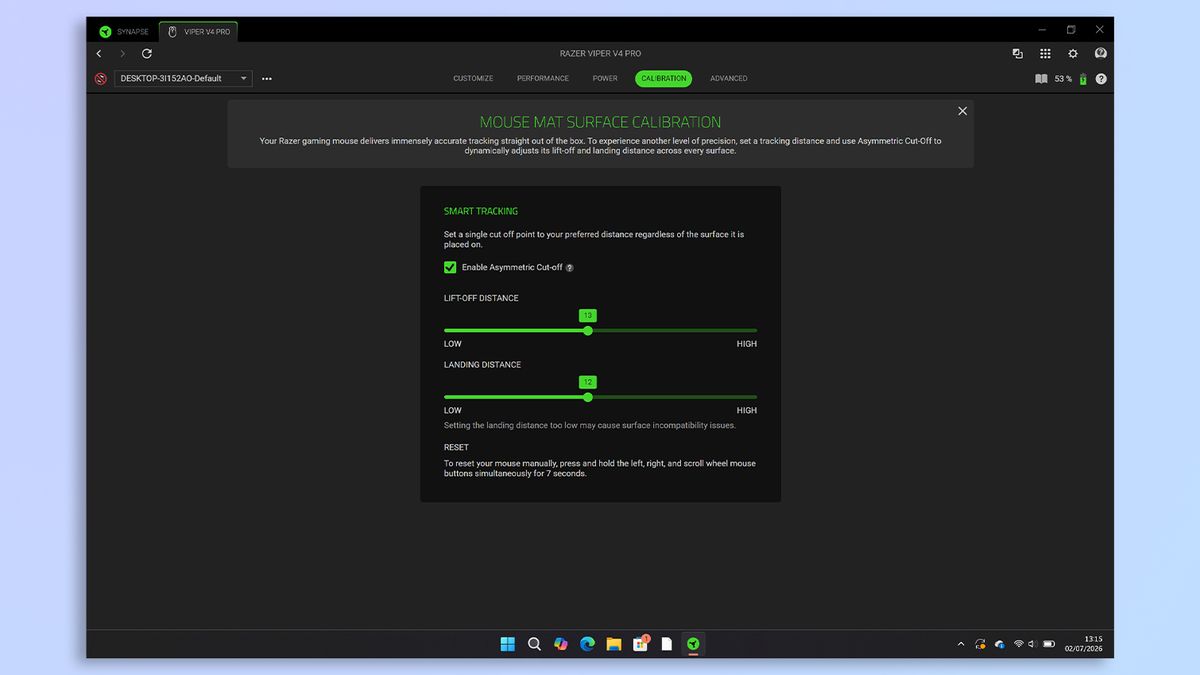Click the red profile status icon

pyautogui.click(x=101, y=78)
